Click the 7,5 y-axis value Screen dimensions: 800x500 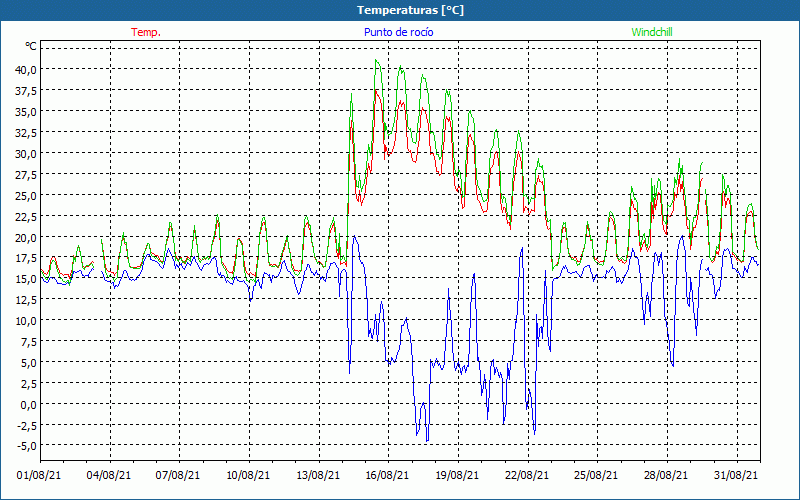point(28,341)
